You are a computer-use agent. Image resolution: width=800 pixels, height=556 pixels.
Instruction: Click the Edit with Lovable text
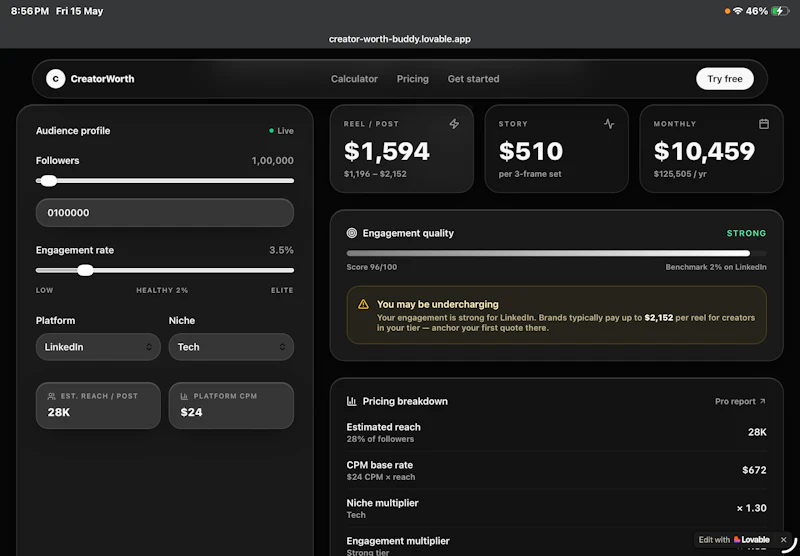pyautogui.click(x=734, y=540)
